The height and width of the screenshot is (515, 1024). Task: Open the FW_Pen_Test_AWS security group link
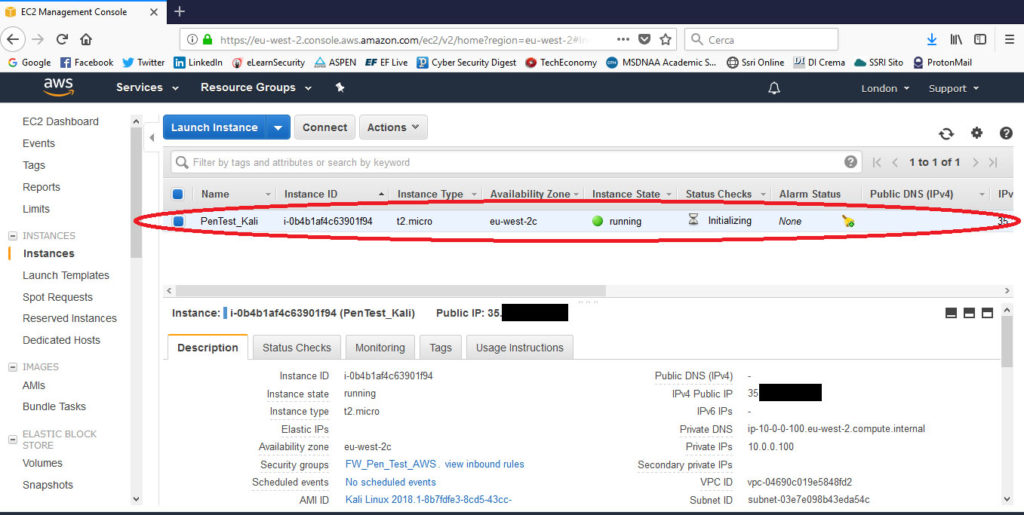[x=392, y=464]
